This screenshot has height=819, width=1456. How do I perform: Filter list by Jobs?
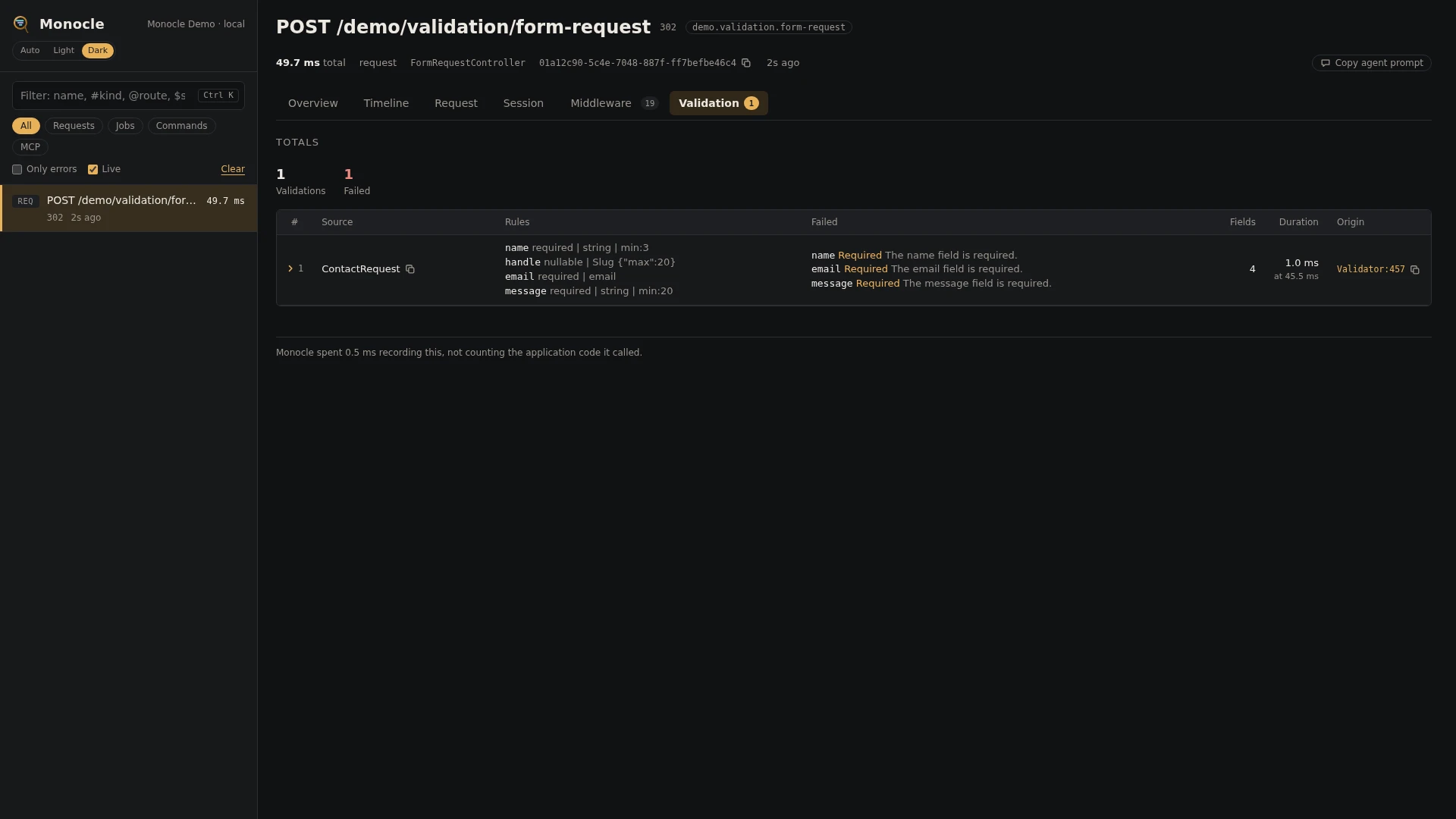point(125,126)
